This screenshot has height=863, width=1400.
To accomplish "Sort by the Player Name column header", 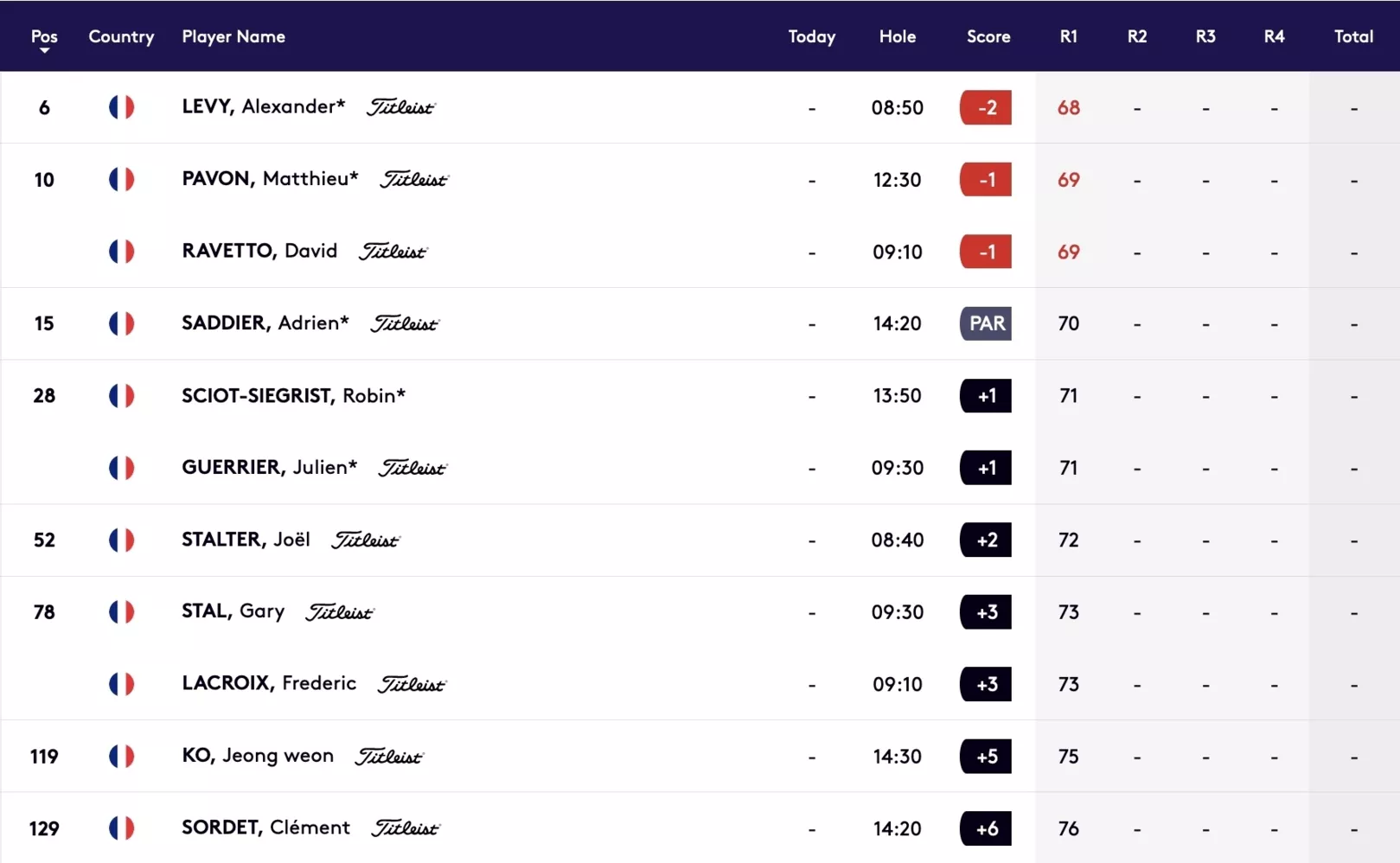I will tap(233, 36).
